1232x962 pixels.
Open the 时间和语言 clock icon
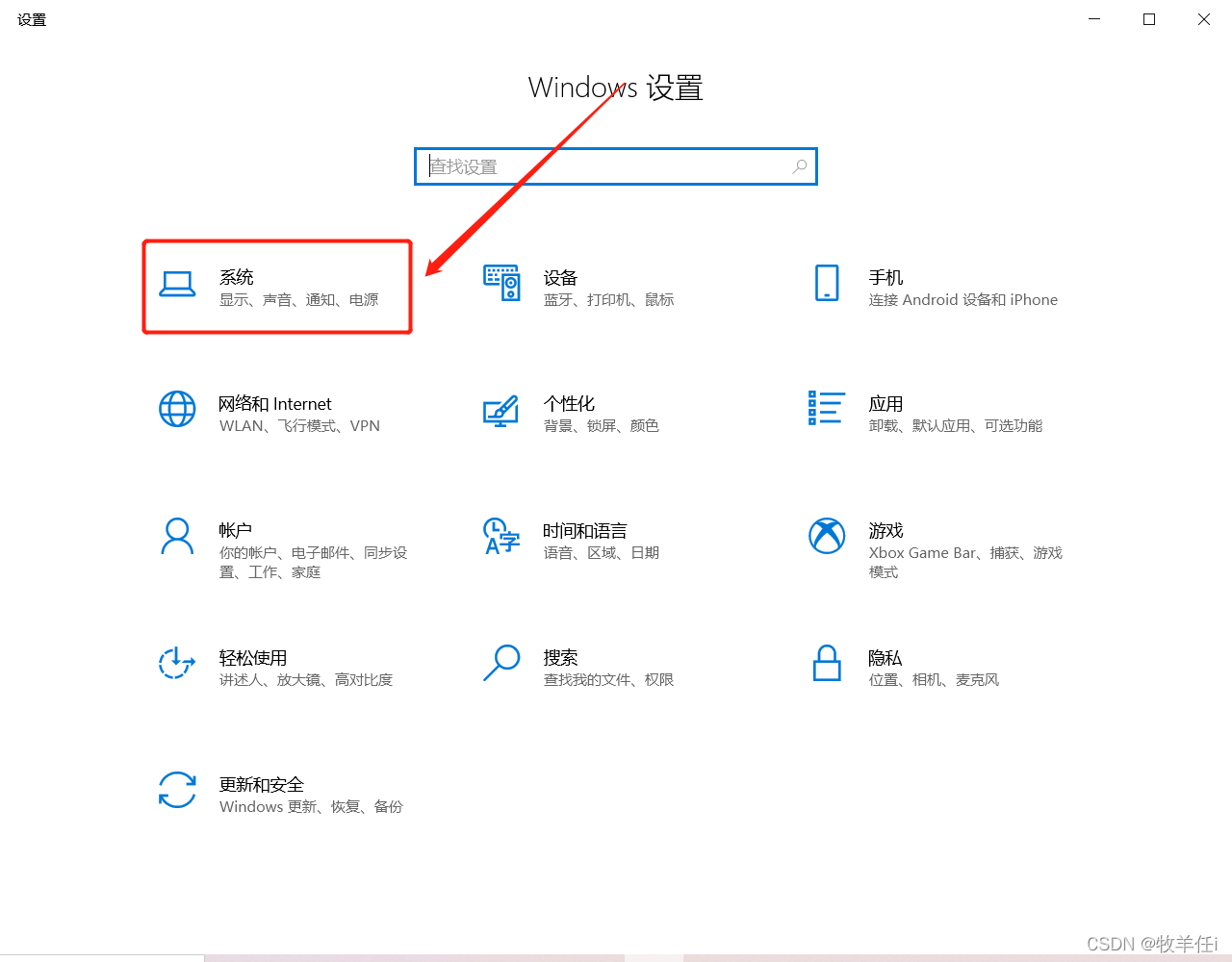pyautogui.click(x=501, y=536)
